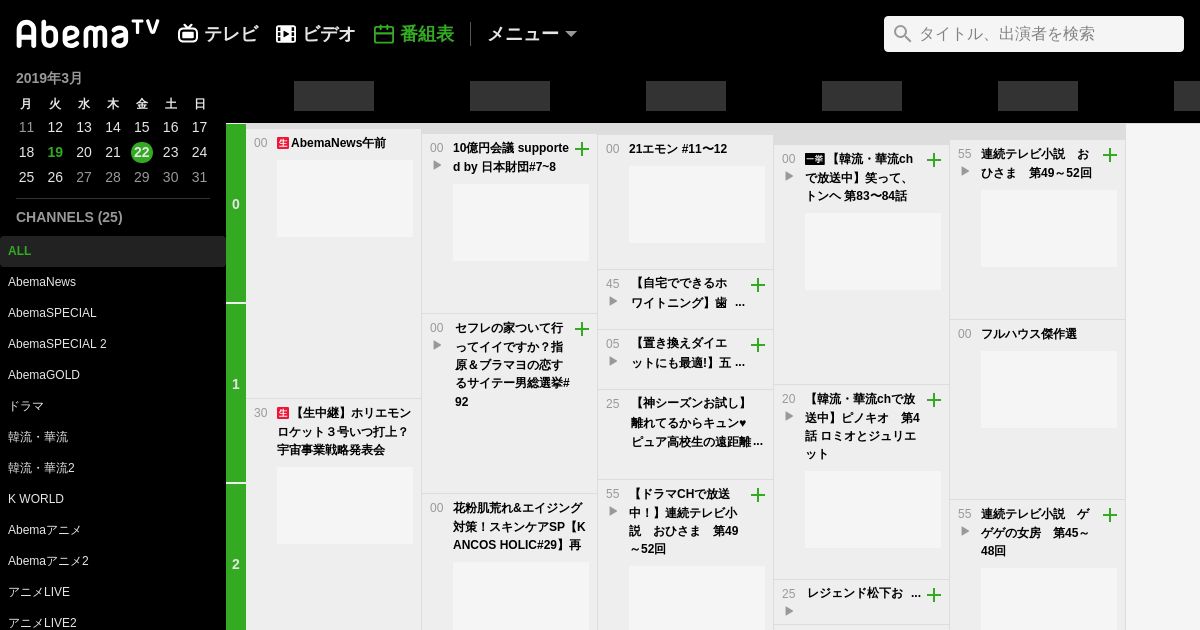Click play arrow beside ピノキオ 第4話
The height and width of the screenshot is (630, 1200).
click(x=789, y=416)
